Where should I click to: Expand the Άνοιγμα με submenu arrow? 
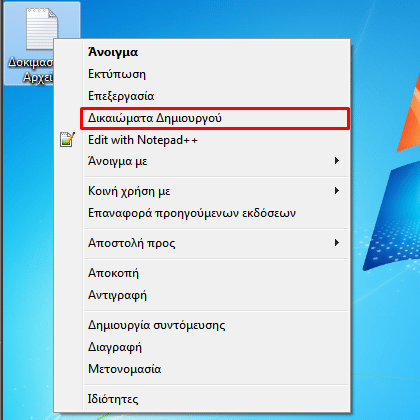(x=337, y=161)
